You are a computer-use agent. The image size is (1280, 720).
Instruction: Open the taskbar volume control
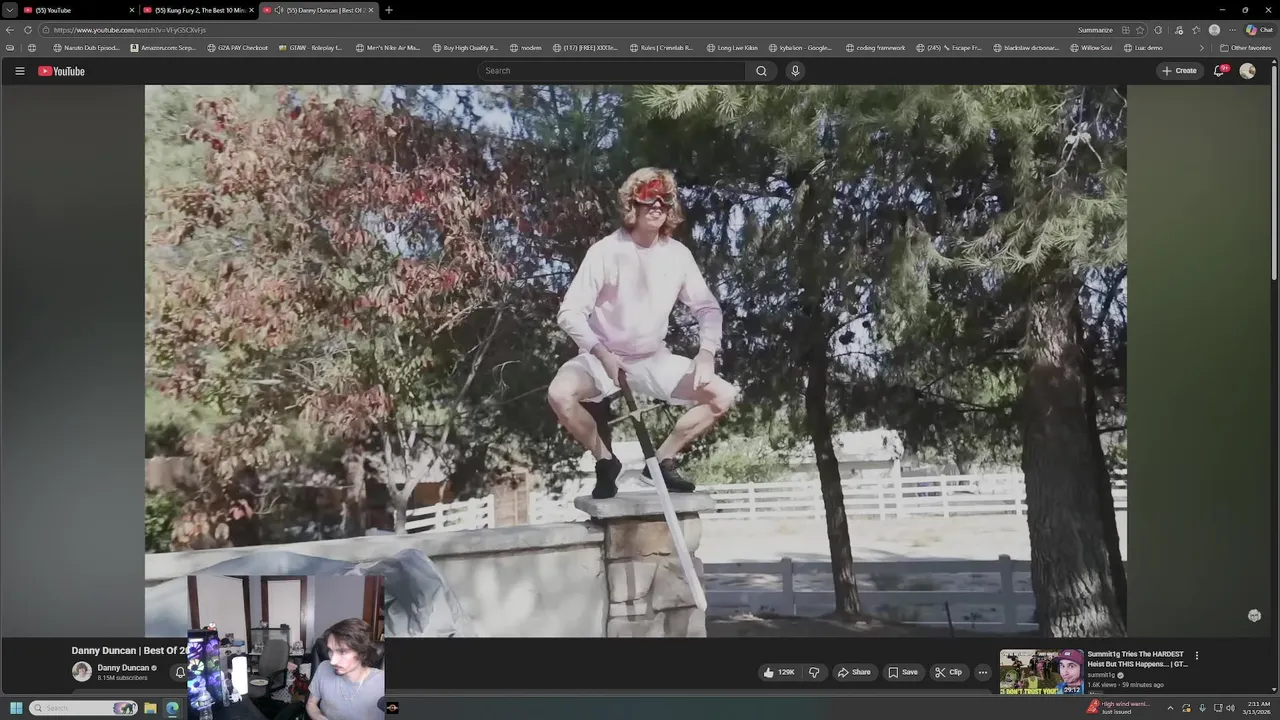pyautogui.click(x=1230, y=708)
